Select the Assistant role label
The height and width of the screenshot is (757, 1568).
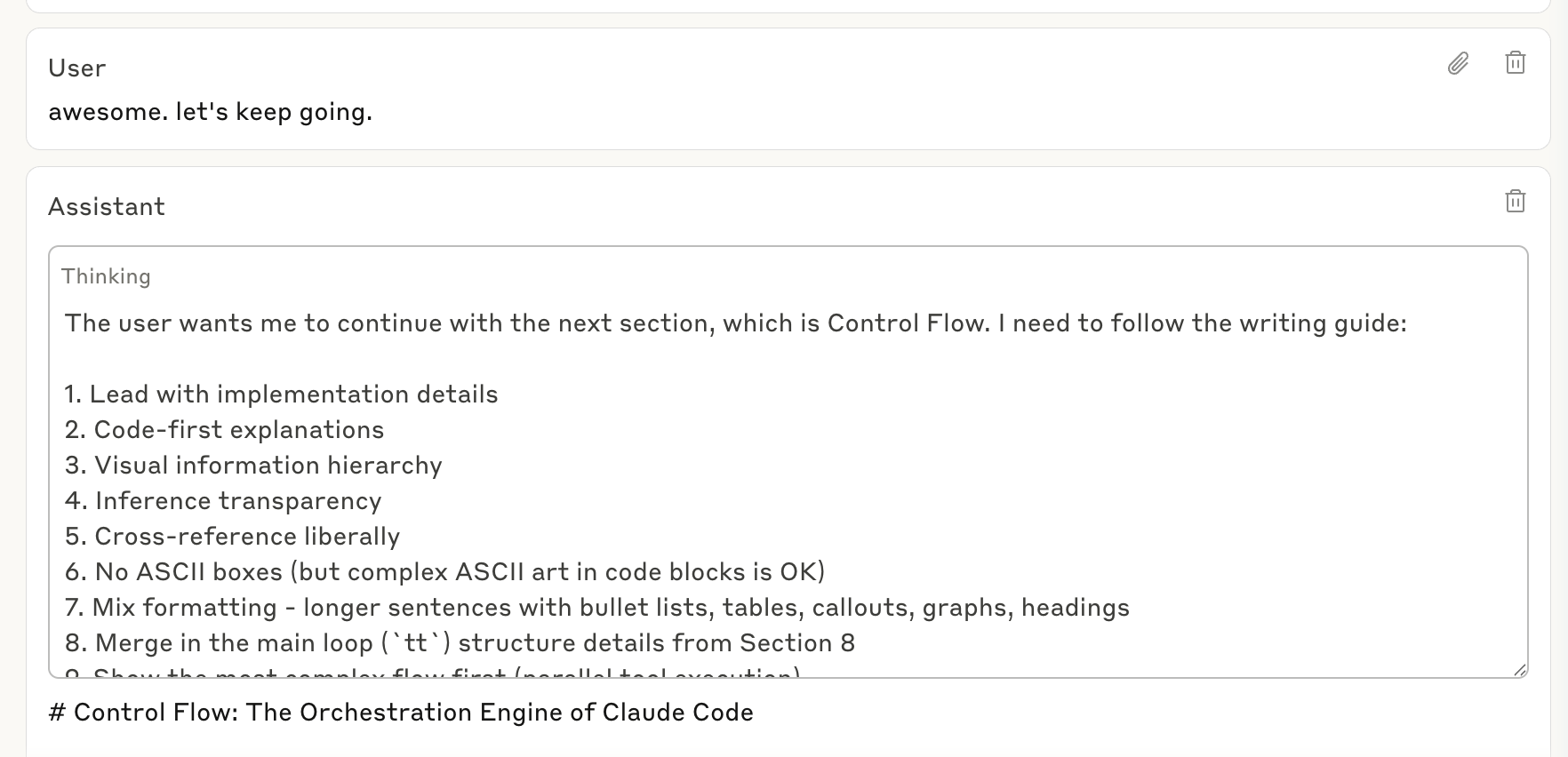click(x=107, y=206)
